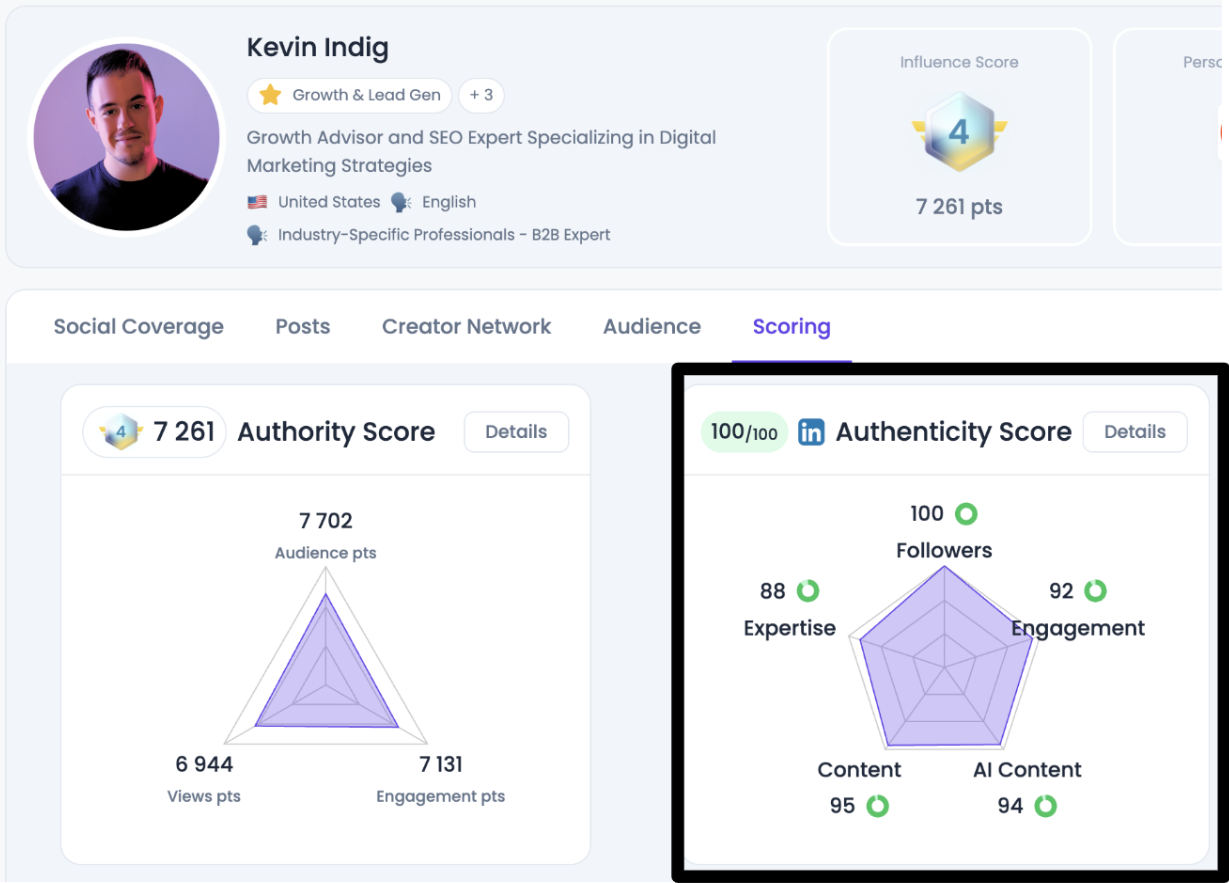Click the icon beside Industry-Specific Professionals

[257, 235]
